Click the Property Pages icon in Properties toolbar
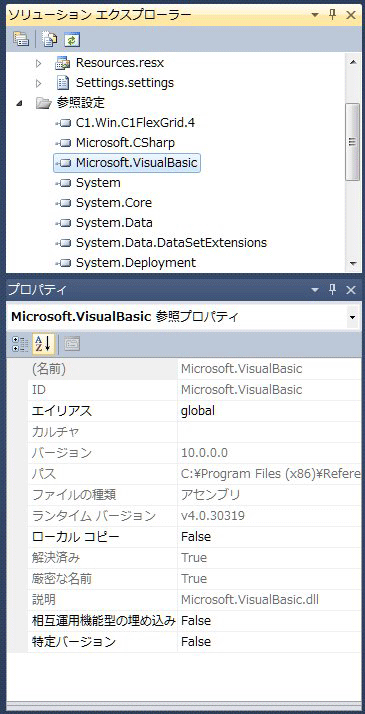 [x=71, y=344]
